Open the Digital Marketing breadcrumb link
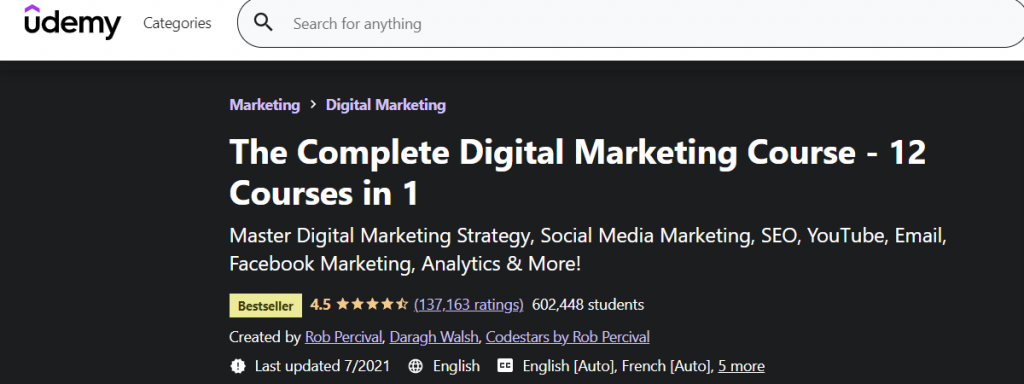This screenshot has height=384, width=1024. click(x=386, y=104)
